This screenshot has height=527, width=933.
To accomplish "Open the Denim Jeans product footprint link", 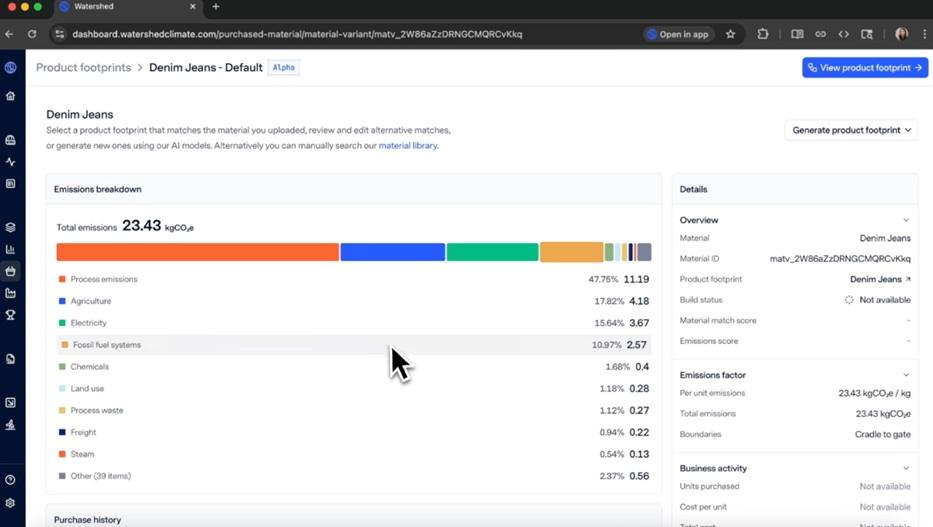I will (x=880, y=280).
